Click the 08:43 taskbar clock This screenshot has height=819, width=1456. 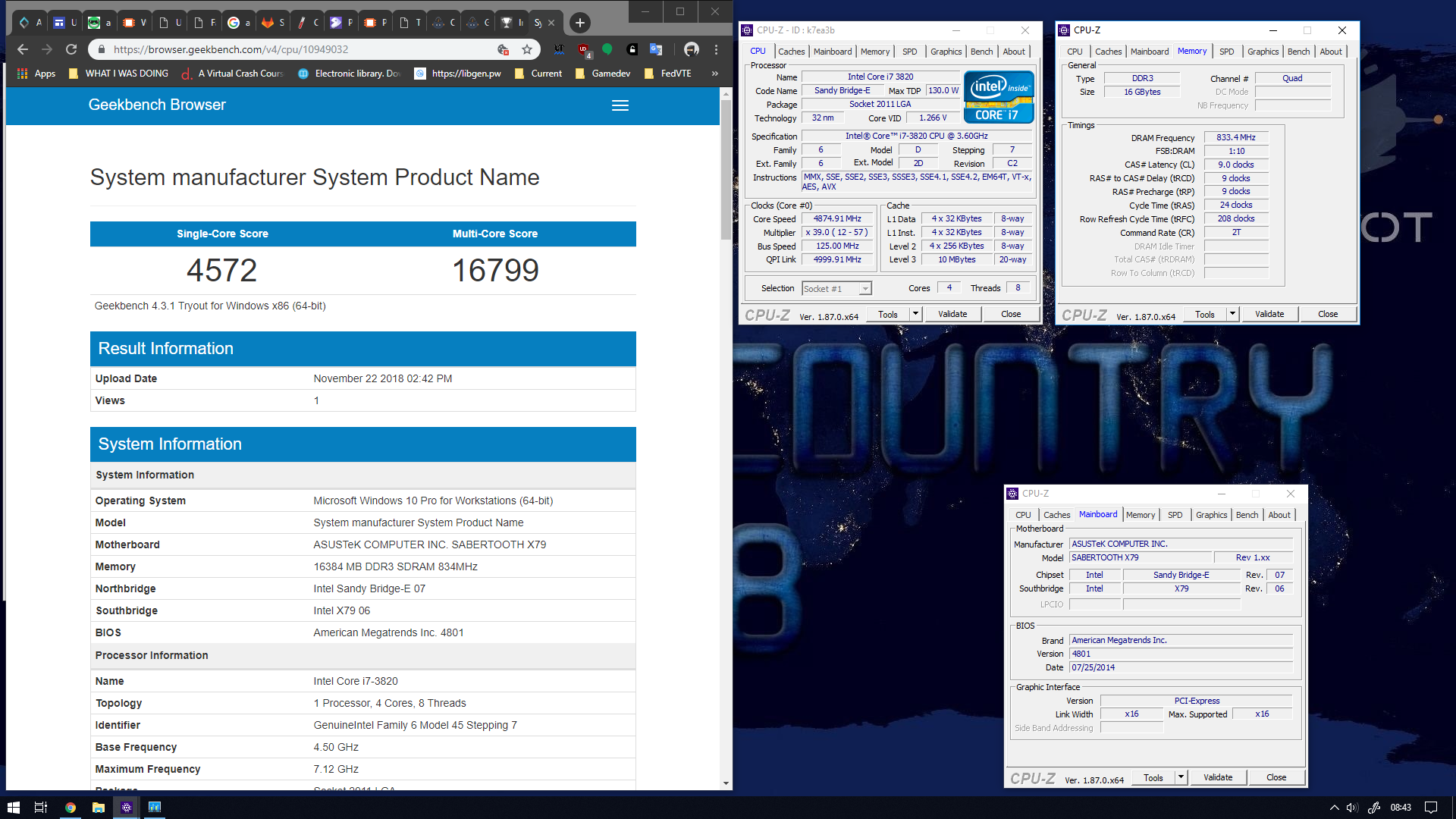(x=1401, y=808)
